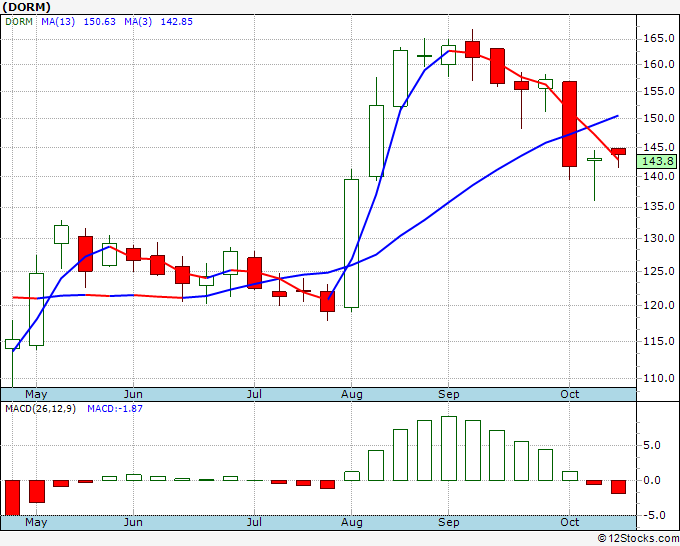This screenshot has height=546, width=680.
Task: Click the 125.0 price axis label
Action: [x=658, y=271]
